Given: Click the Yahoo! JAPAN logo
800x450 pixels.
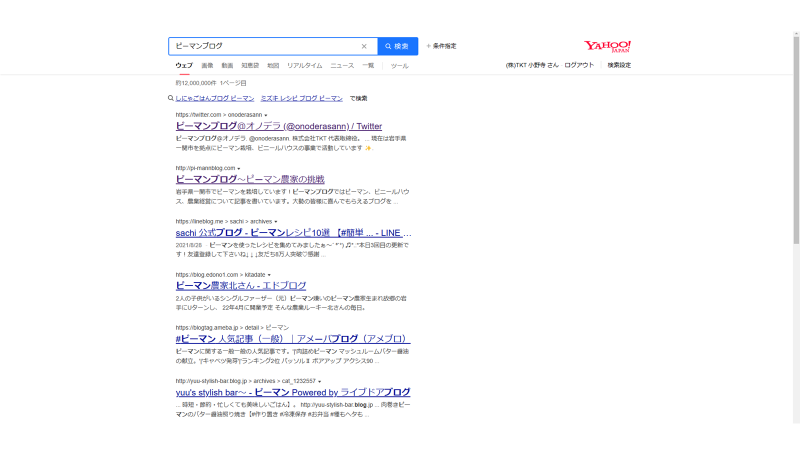Looking at the screenshot, I should pos(607,46).
